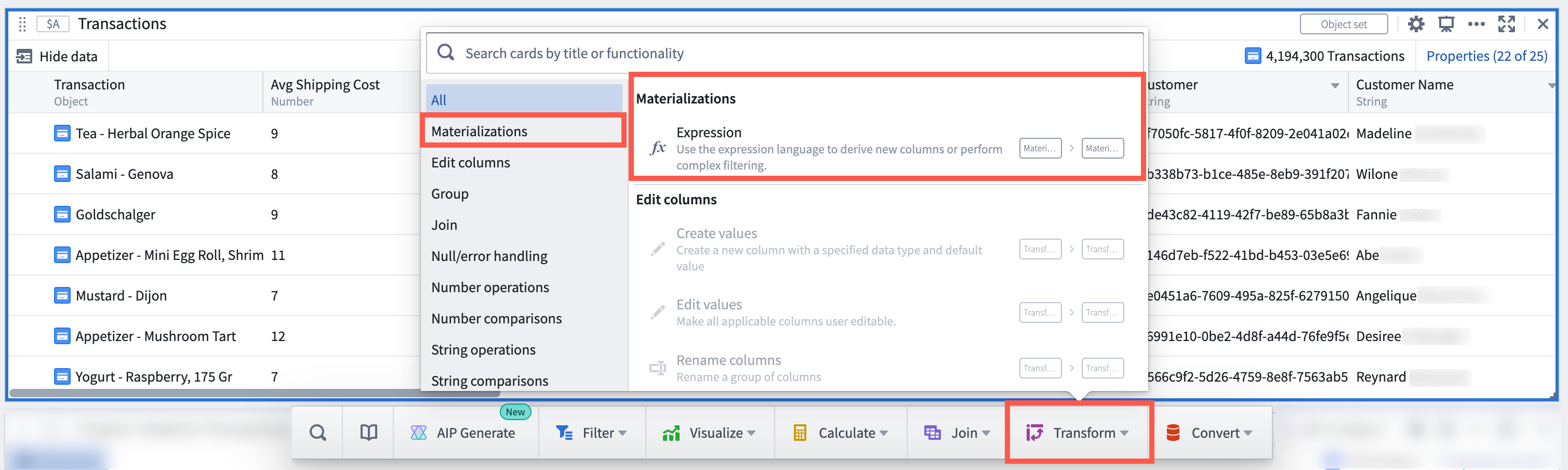
Task: Click the Hide data table icon
Action: (x=24, y=57)
